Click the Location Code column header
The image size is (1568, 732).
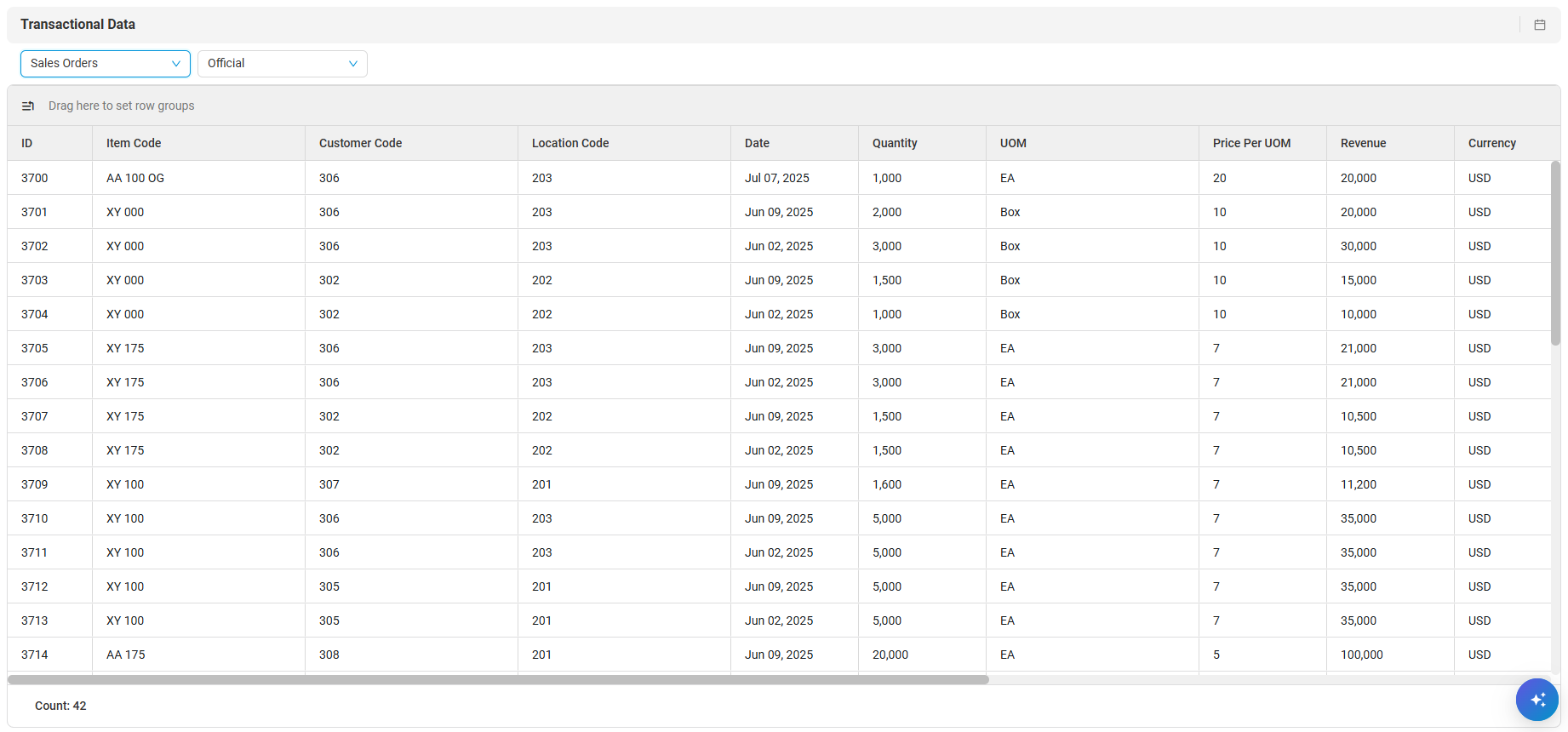point(625,143)
